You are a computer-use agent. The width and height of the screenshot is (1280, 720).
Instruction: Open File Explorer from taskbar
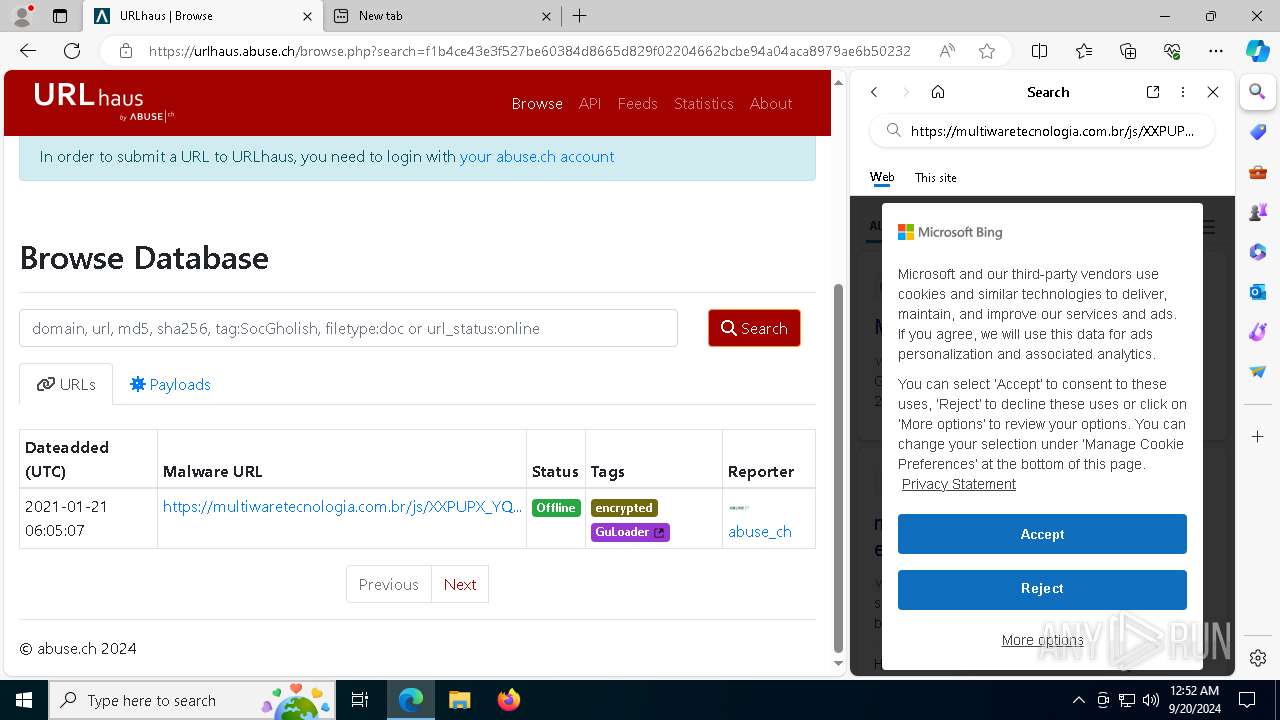(x=459, y=700)
